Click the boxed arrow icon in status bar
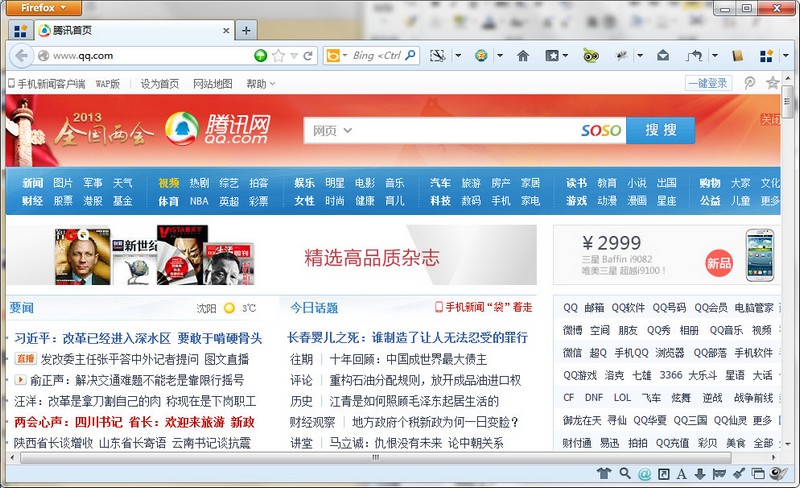This screenshot has width=800, height=488. point(663,474)
